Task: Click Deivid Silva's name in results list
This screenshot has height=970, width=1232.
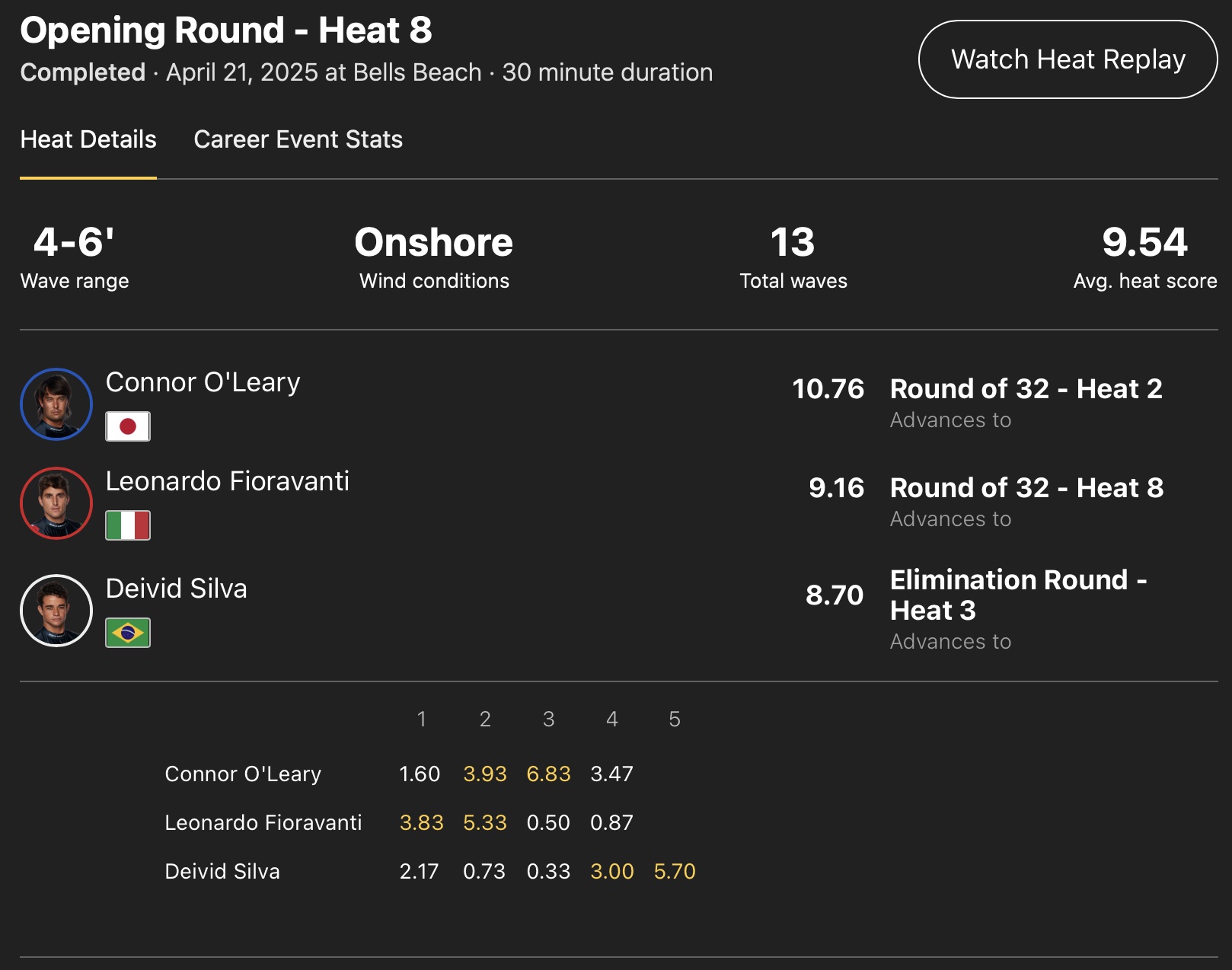Action: [176, 589]
